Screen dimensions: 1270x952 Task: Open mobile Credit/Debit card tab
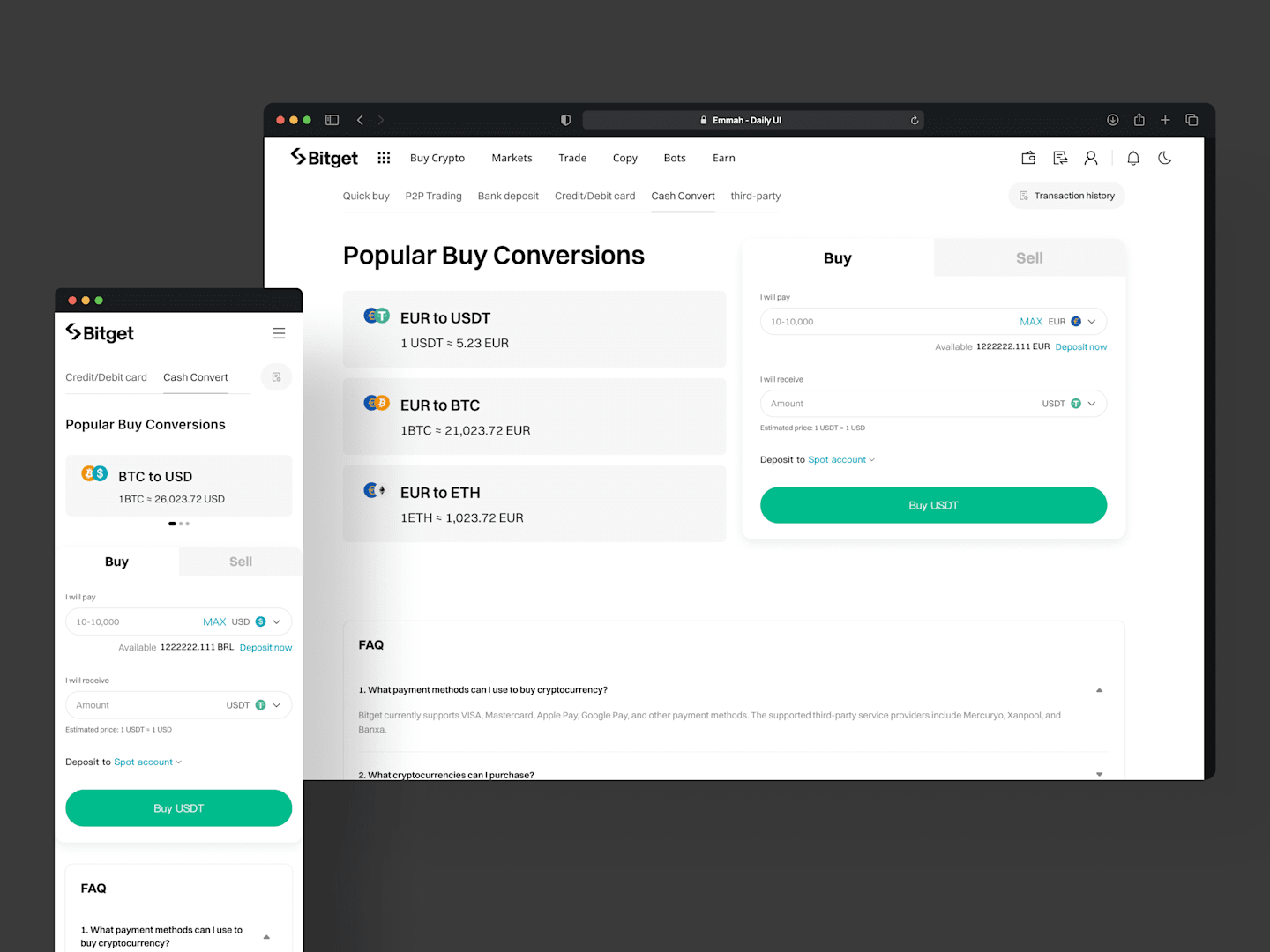tap(106, 377)
